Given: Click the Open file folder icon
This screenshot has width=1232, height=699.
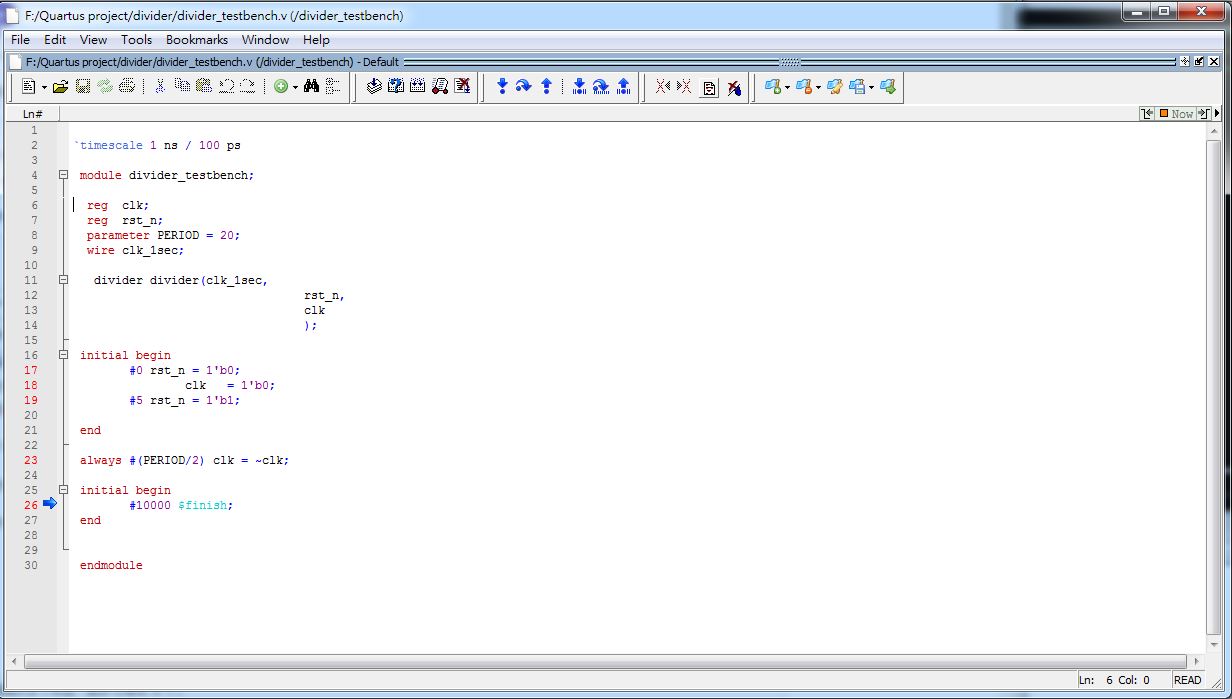Looking at the screenshot, I should coord(61,87).
